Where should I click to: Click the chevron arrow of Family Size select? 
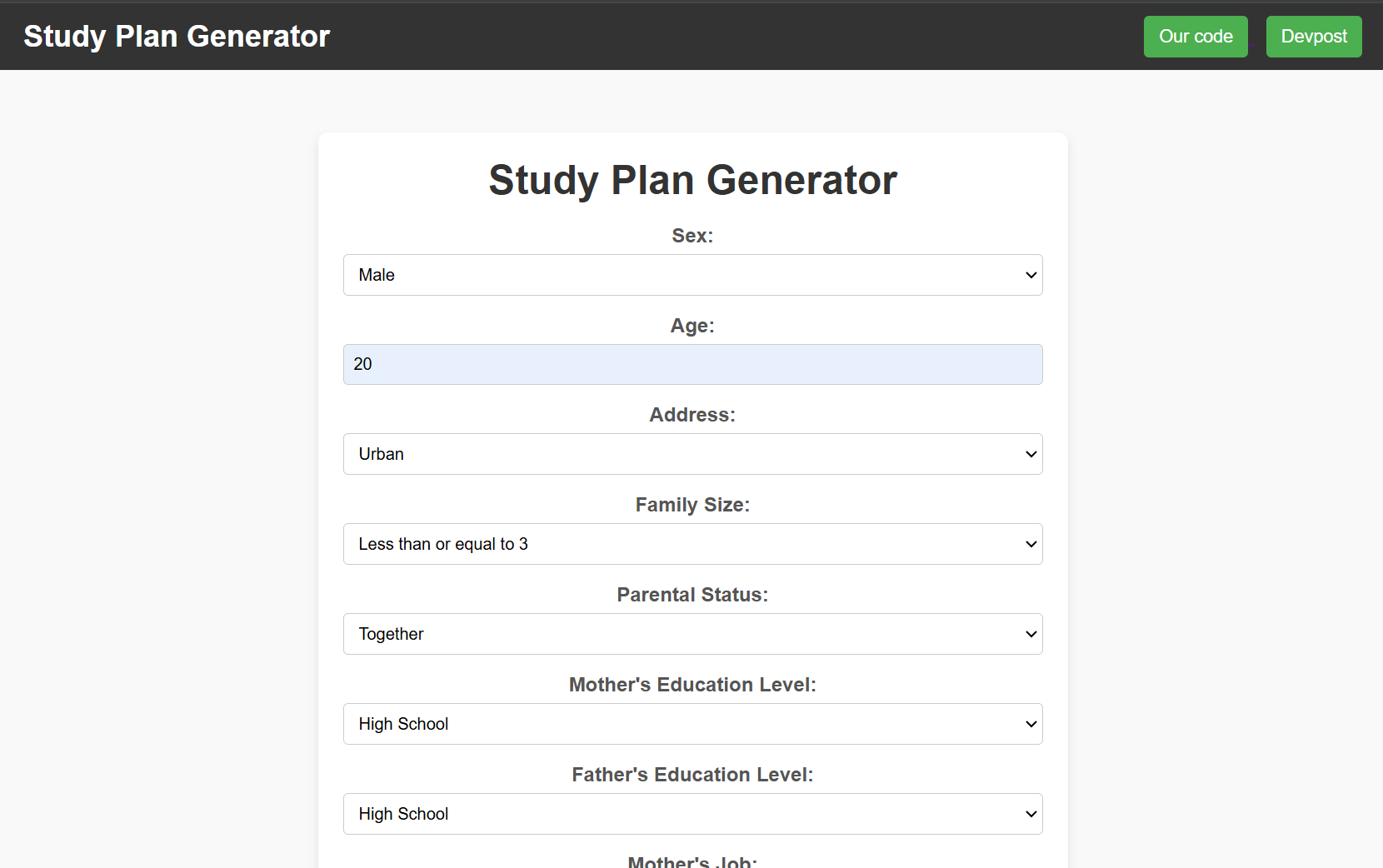click(1031, 544)
